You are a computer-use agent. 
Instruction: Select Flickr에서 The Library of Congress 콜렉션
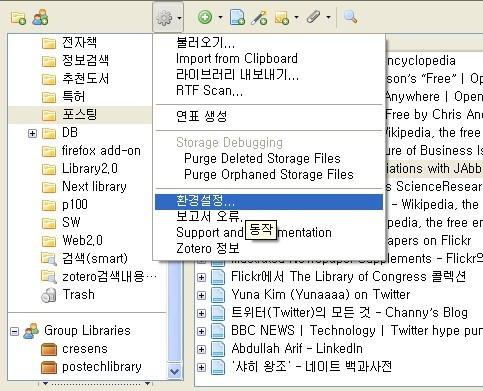(x=349, y=277)
